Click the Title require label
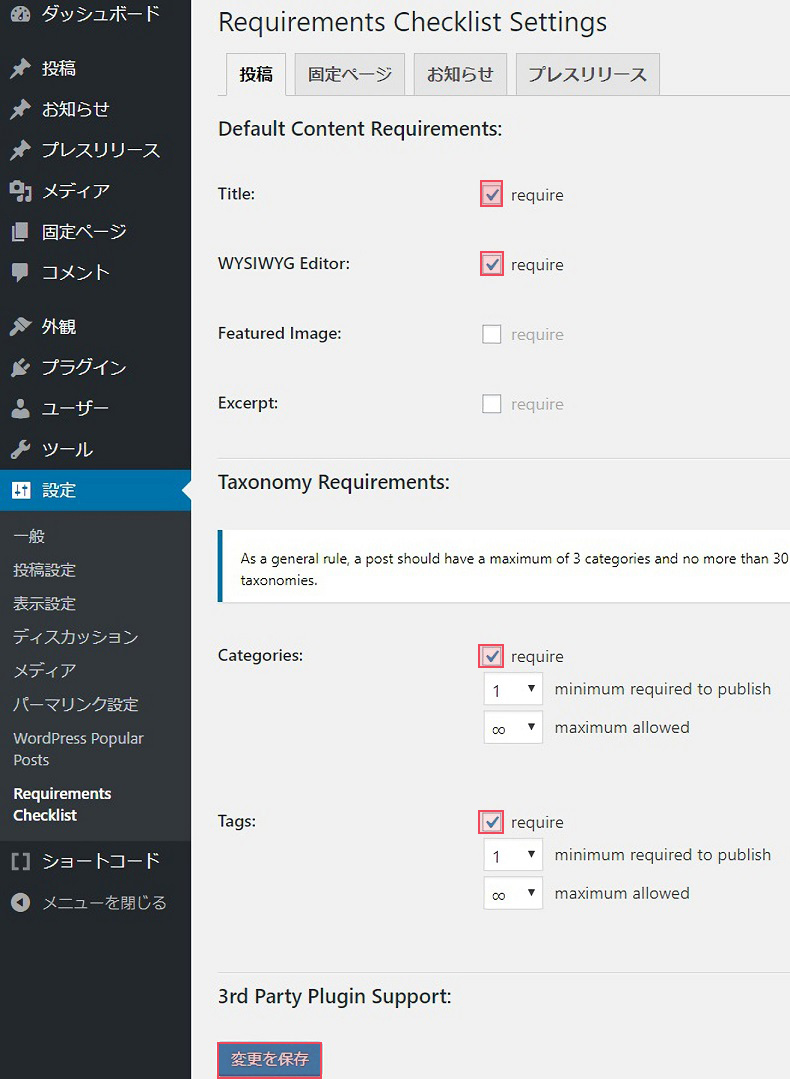The width and height of the screenshot is (790, 1079). coord(537,195)
